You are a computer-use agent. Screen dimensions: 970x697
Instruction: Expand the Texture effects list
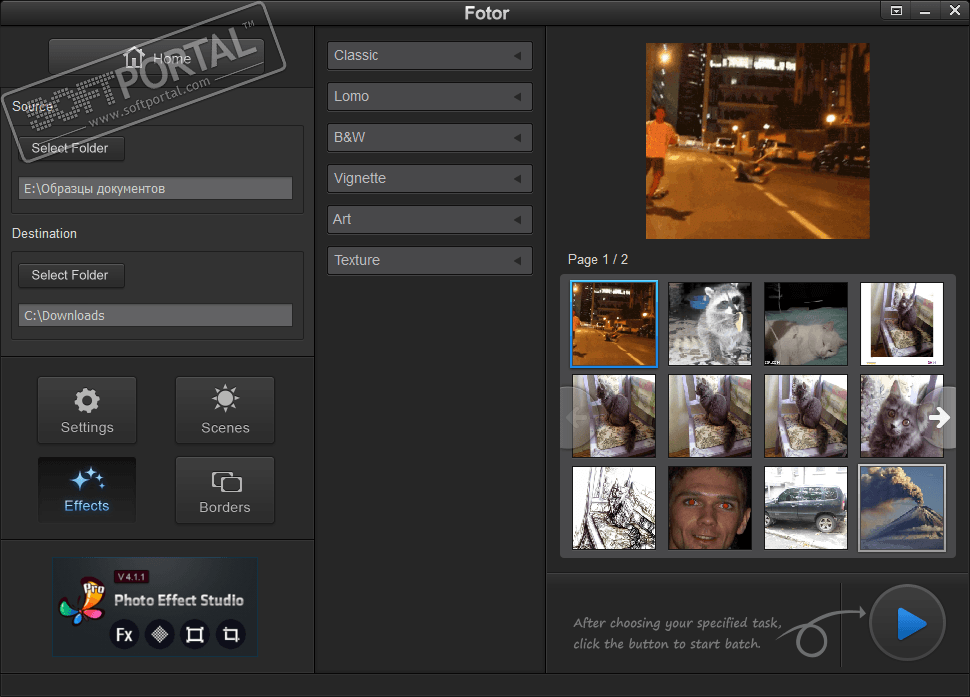[x=429, y=261]
